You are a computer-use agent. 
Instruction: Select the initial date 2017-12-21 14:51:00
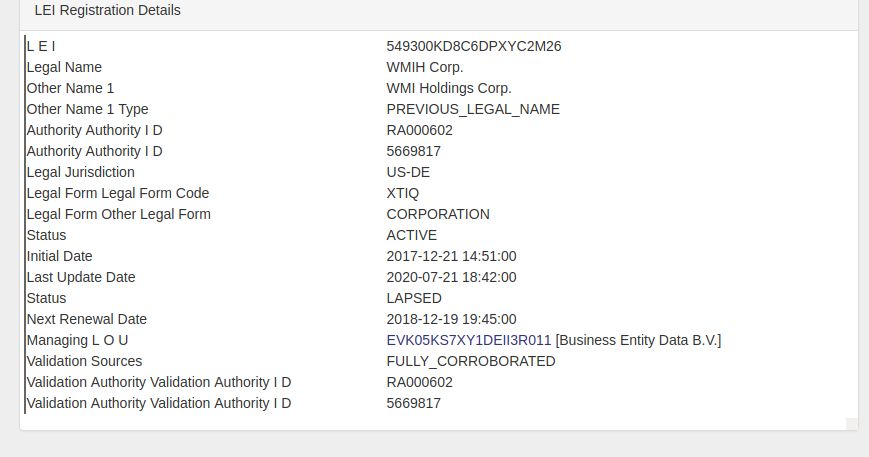(x=451, y=256)
